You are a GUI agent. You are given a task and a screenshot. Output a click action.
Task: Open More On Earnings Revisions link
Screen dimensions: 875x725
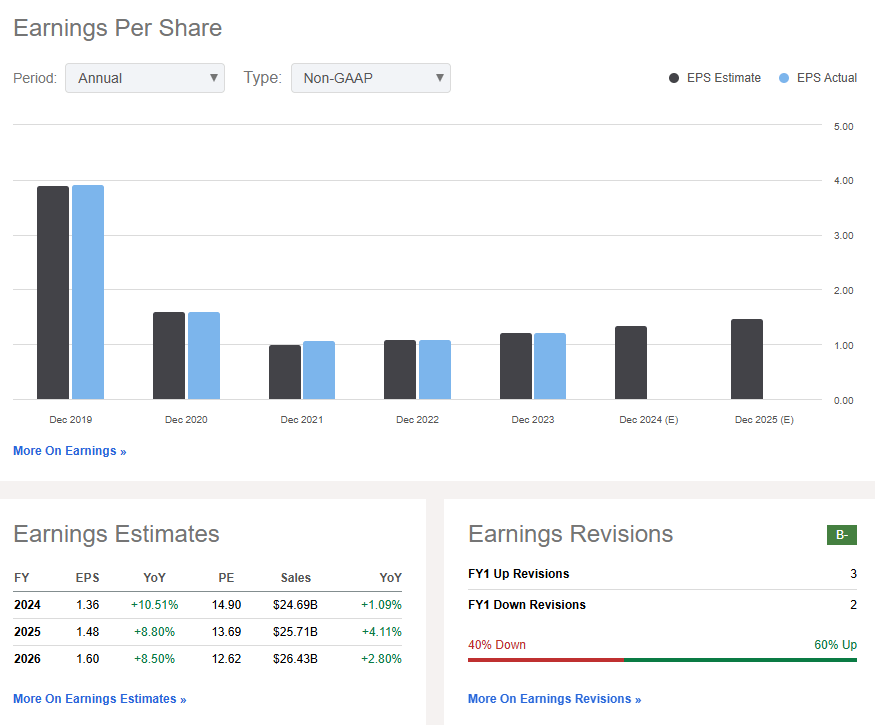tap(554, 698)
